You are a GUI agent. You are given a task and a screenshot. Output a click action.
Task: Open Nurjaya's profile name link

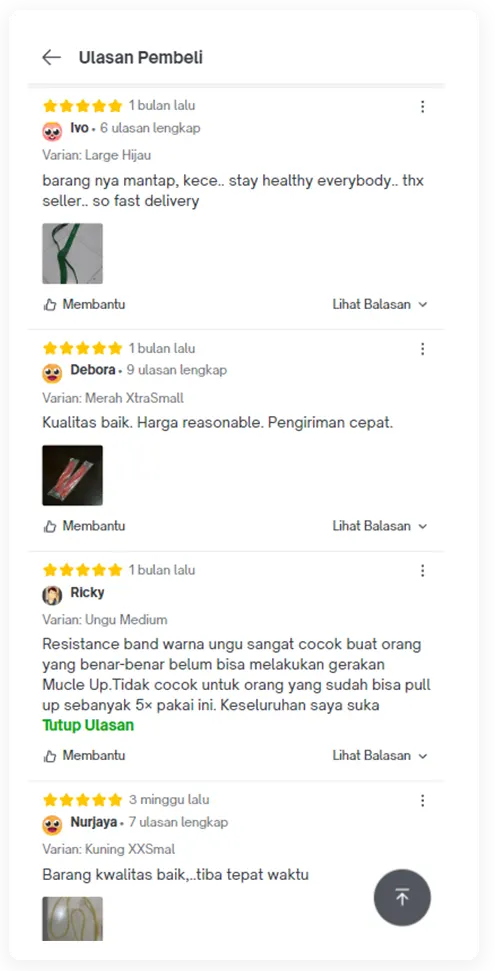click(x=94, y=822)
